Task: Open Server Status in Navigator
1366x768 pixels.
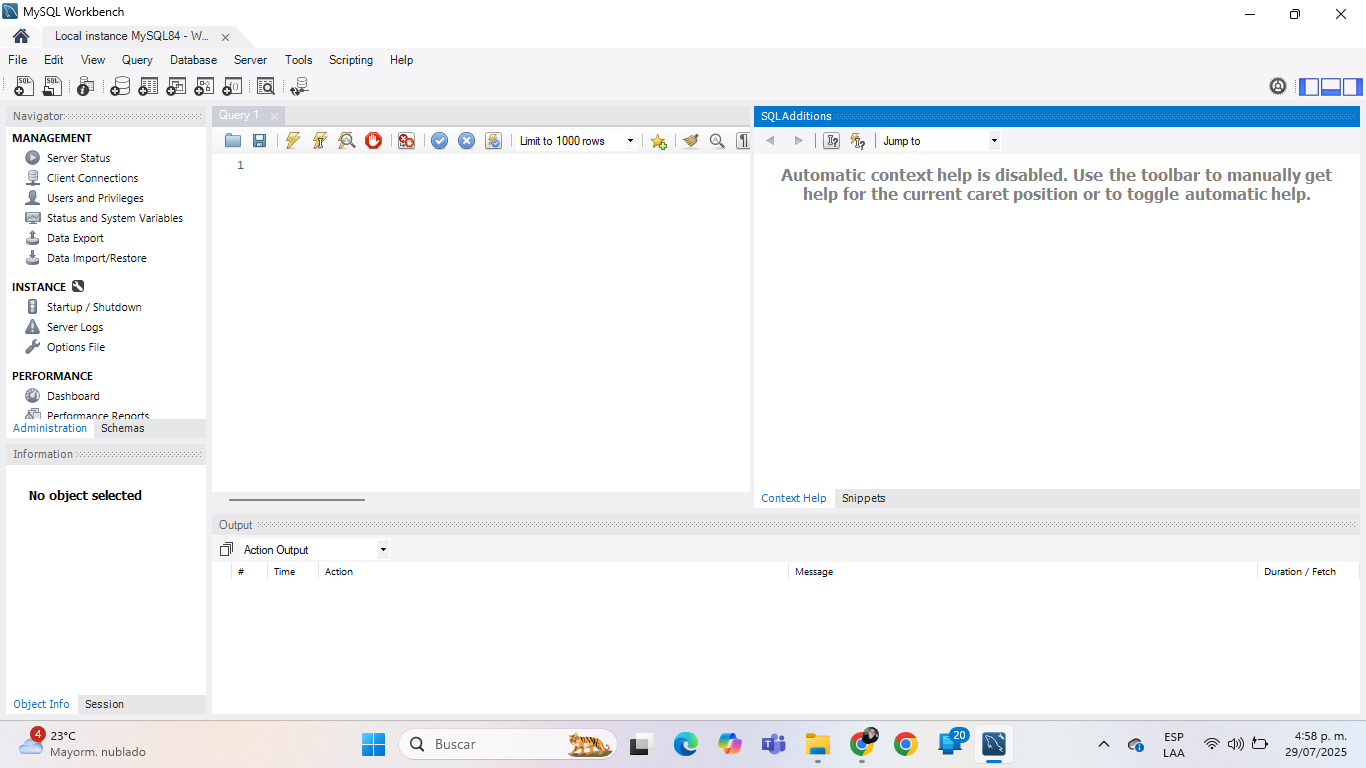Action: (x=78, y=158)
